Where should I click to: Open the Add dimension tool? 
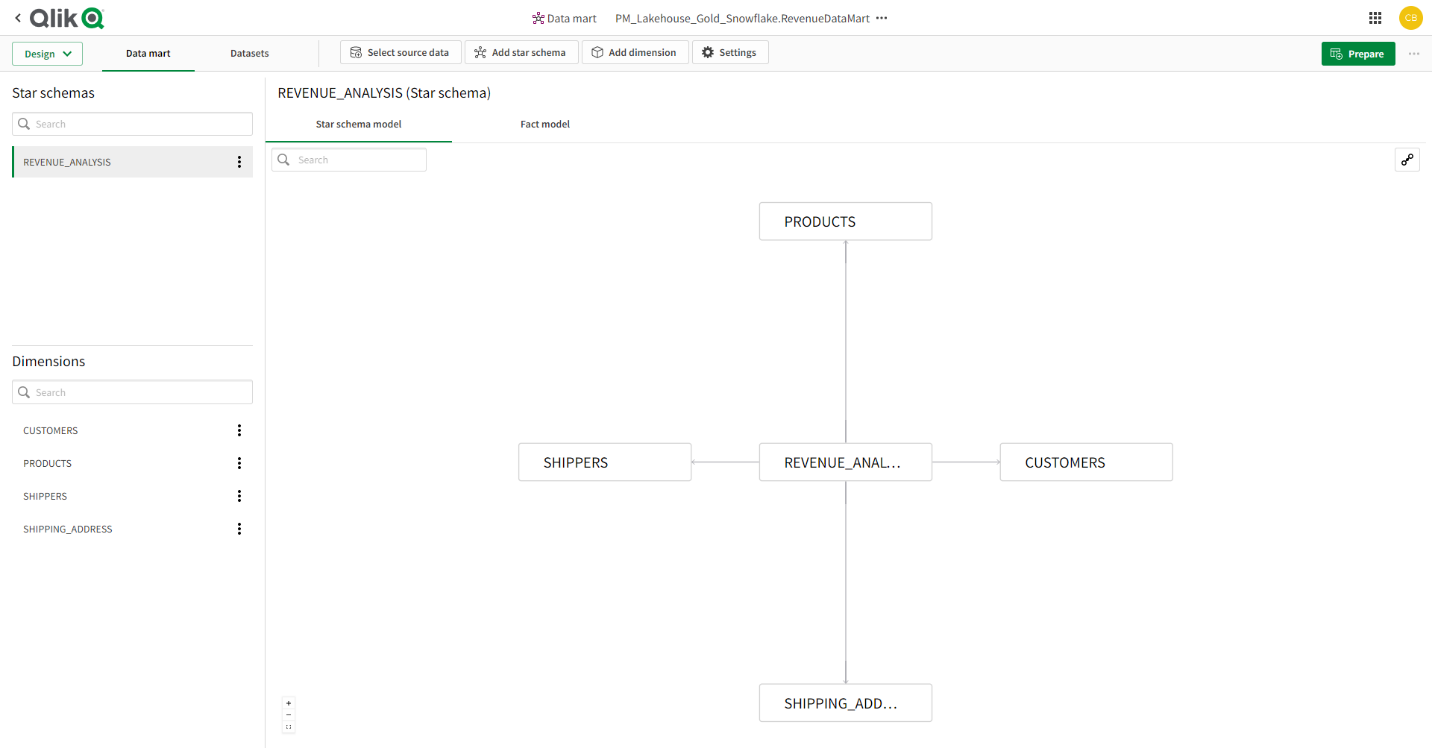point(634,52)
